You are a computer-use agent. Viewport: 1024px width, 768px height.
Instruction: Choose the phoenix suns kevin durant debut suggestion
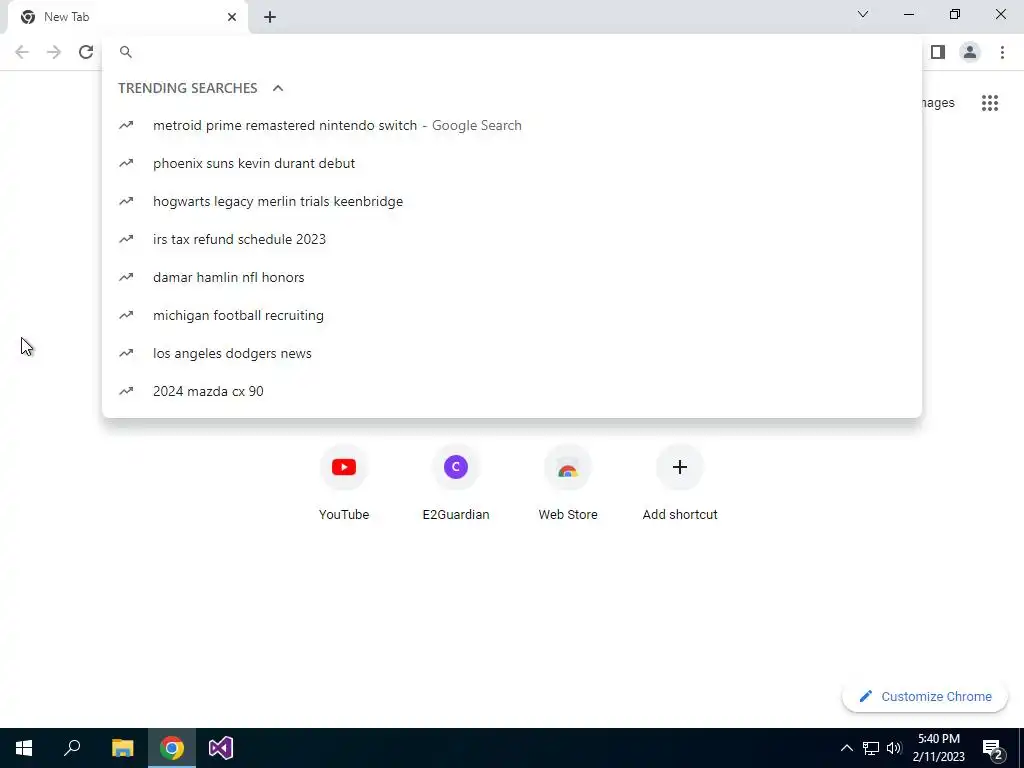[x=512, y=163]
